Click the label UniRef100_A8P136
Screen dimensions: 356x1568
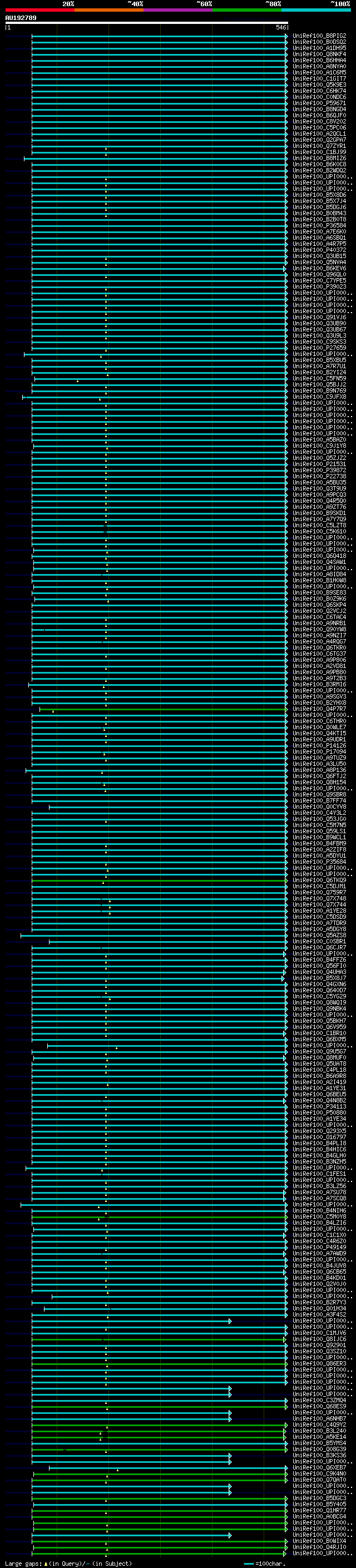point(319,770)
